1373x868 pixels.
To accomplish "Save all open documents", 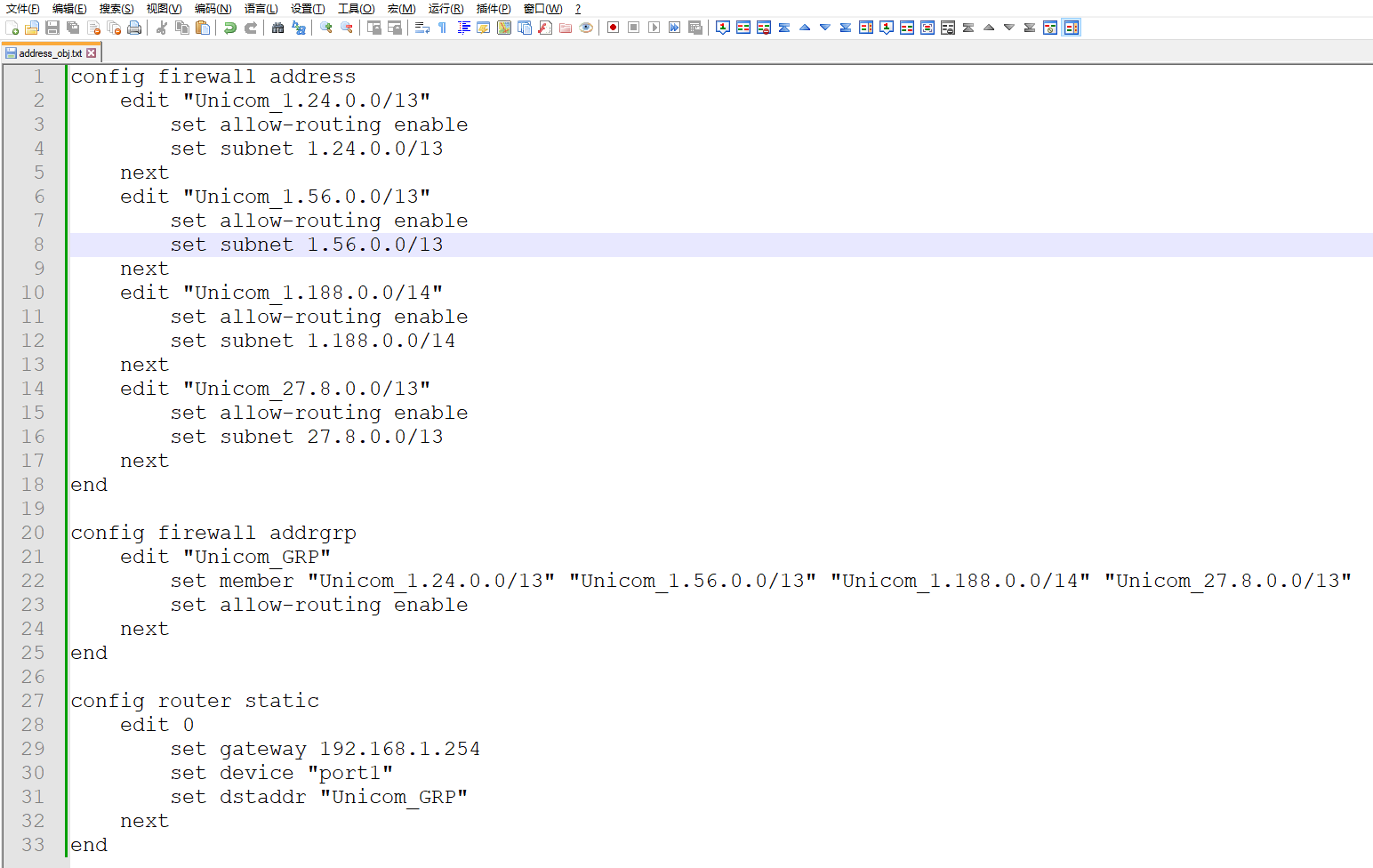I will click(x=74, y=28).
